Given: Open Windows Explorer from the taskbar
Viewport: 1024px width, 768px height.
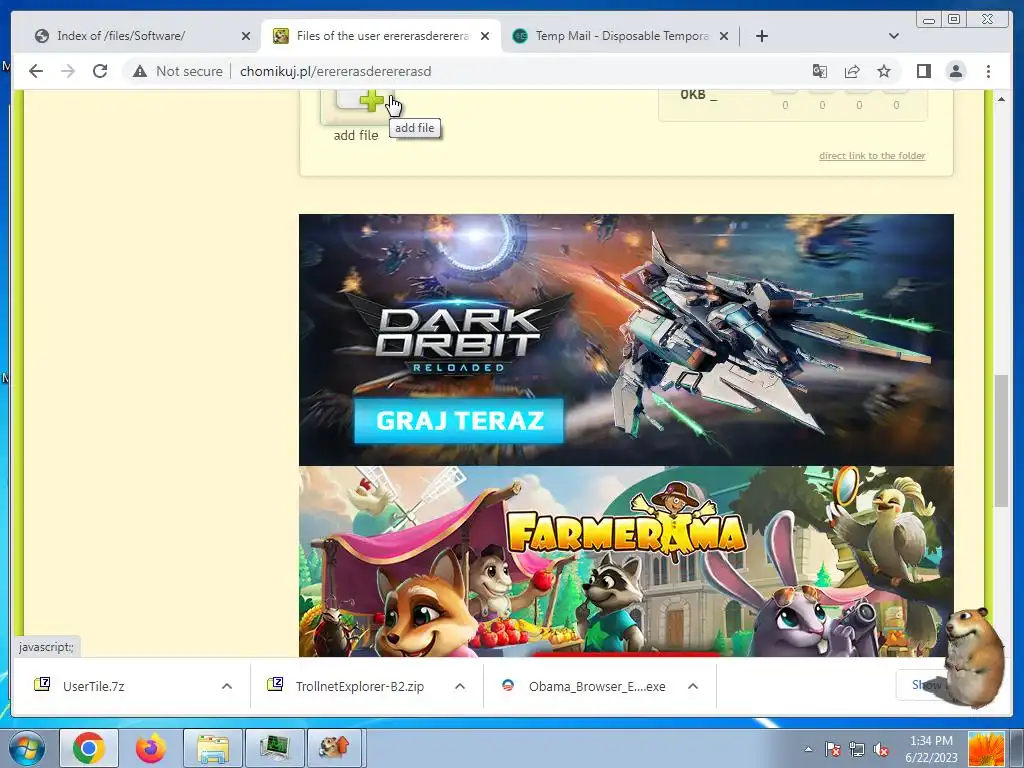Looking at the screenshot, I should tap(213, 748).
